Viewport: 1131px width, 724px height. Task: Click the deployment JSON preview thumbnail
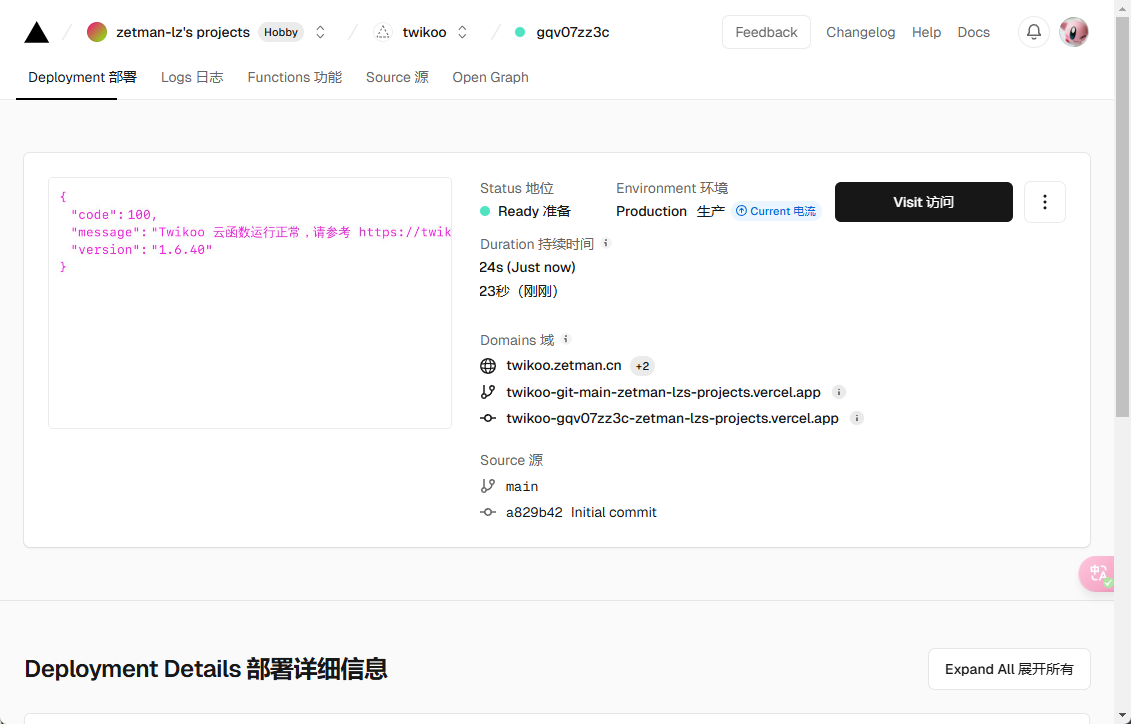250,303
